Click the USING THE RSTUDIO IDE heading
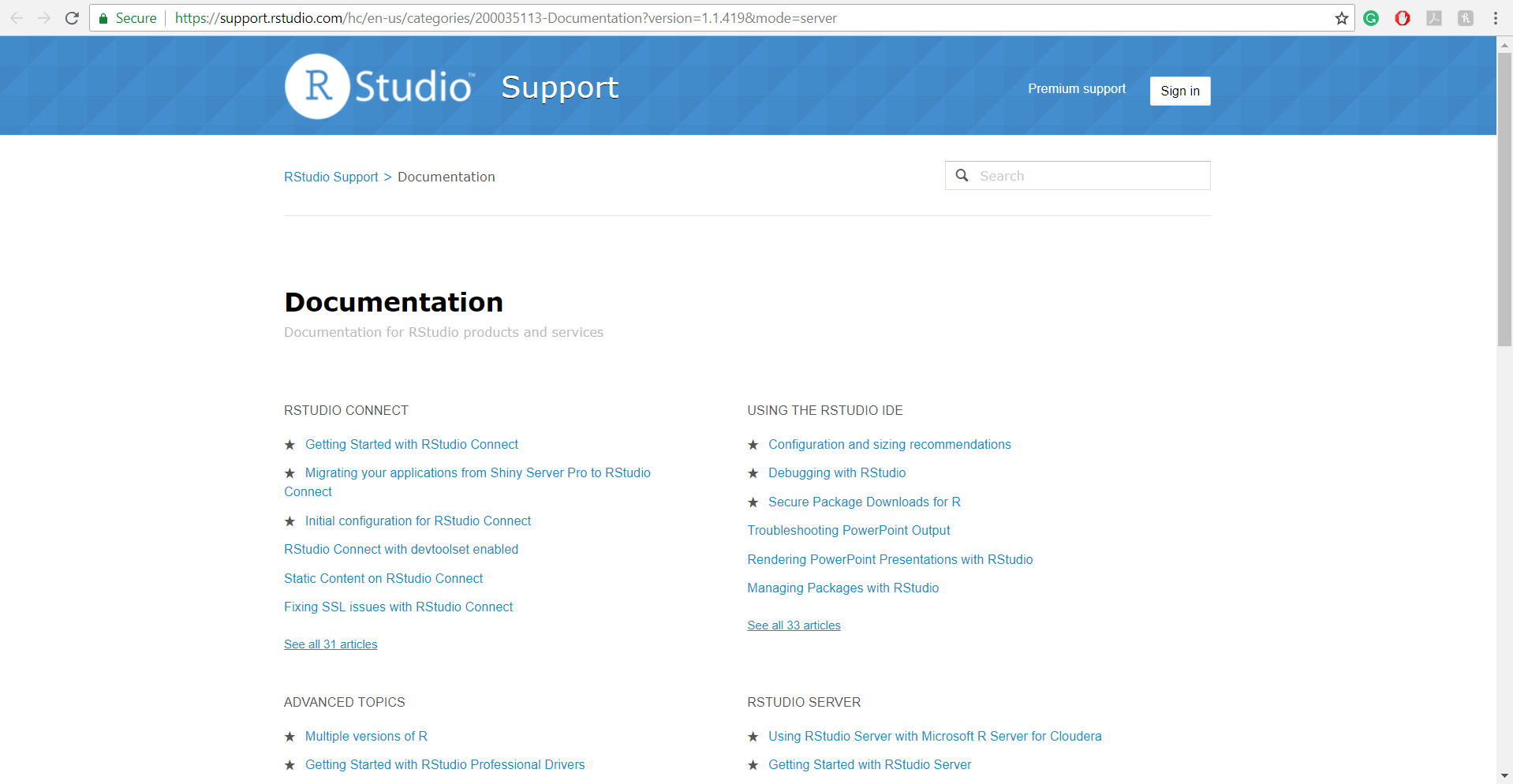Viewport: 1513px width, 784px height. [825, 410]
